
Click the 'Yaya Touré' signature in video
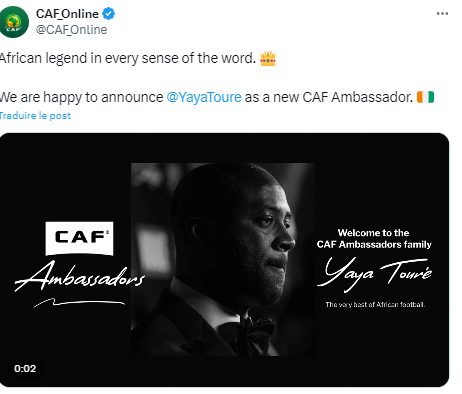(x=374, y=273)
